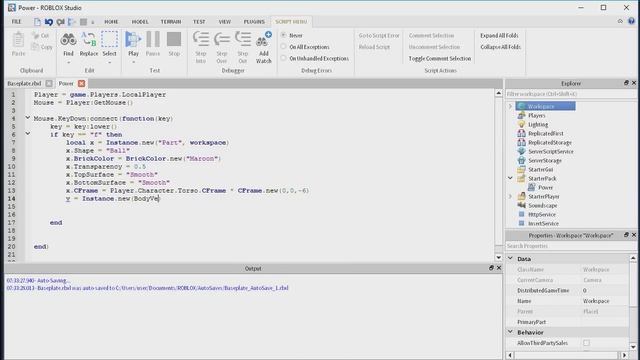Click Toggle Comment Selection
This screenshot has width=640, height=360.
440,58
